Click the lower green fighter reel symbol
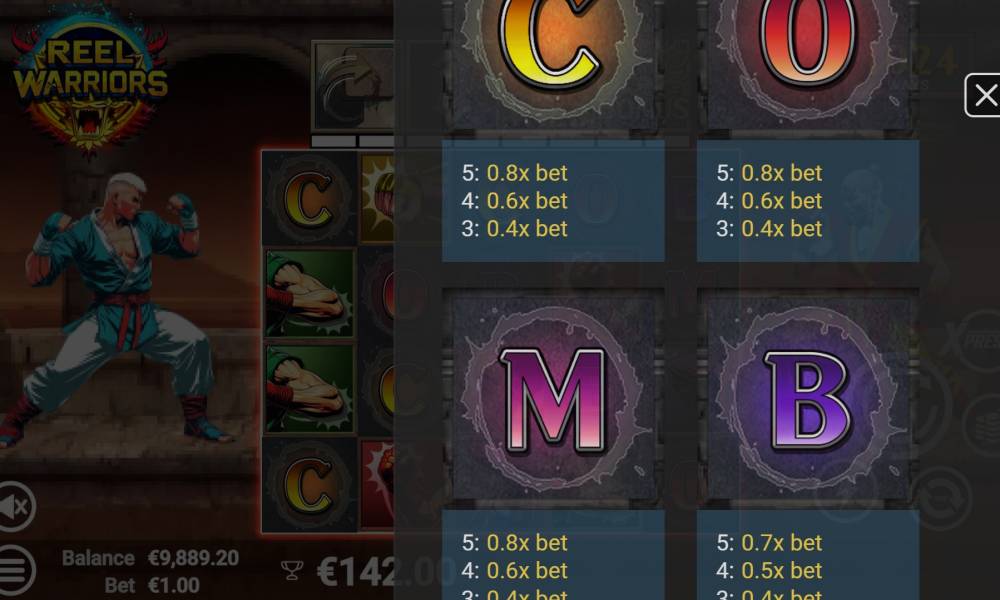Screen dimensions: 1000x600 tap(309, 389)
